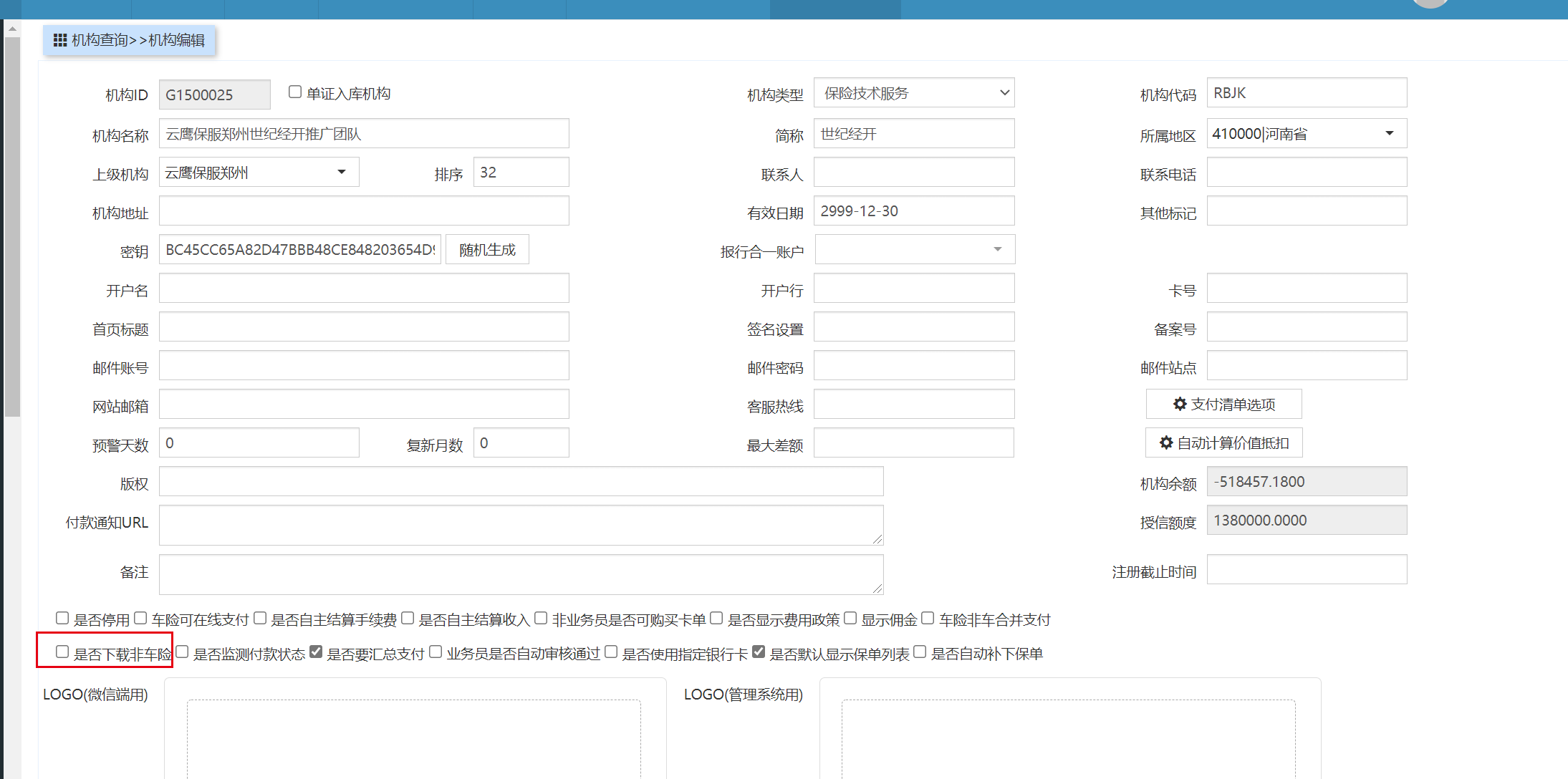Click gear icon on 自动计算价值抵扣 button
This screenshot has width=1568, height=779.
pos(1166,443)
